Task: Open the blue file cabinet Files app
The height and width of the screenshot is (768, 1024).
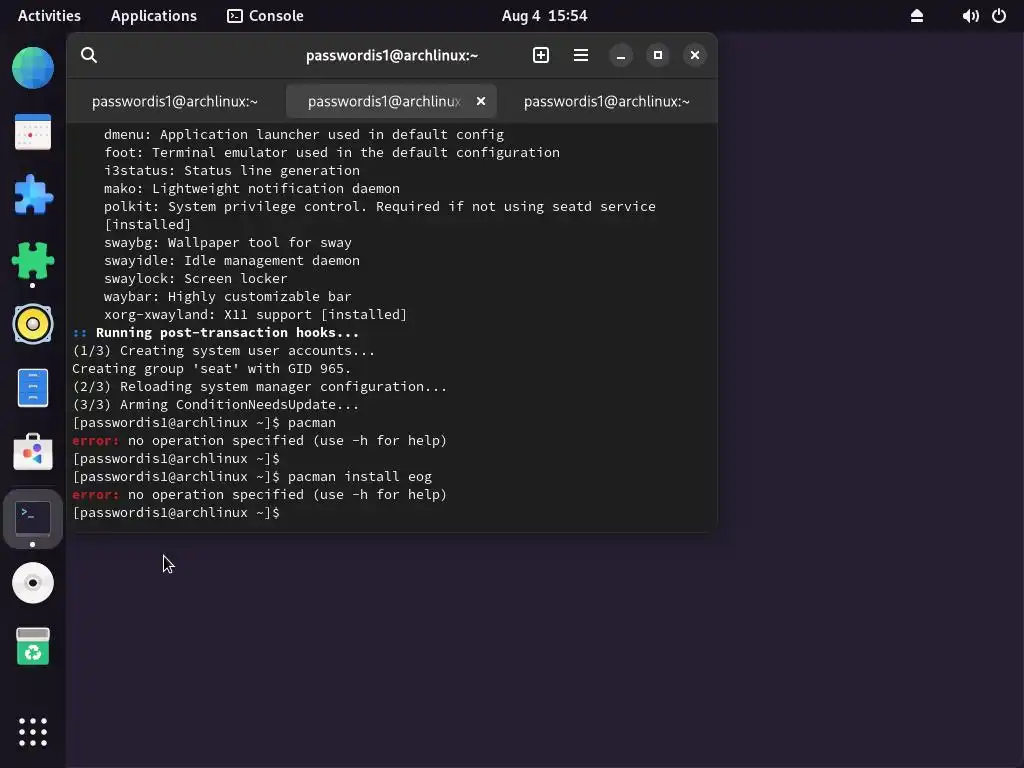Action: coord(33,388)
